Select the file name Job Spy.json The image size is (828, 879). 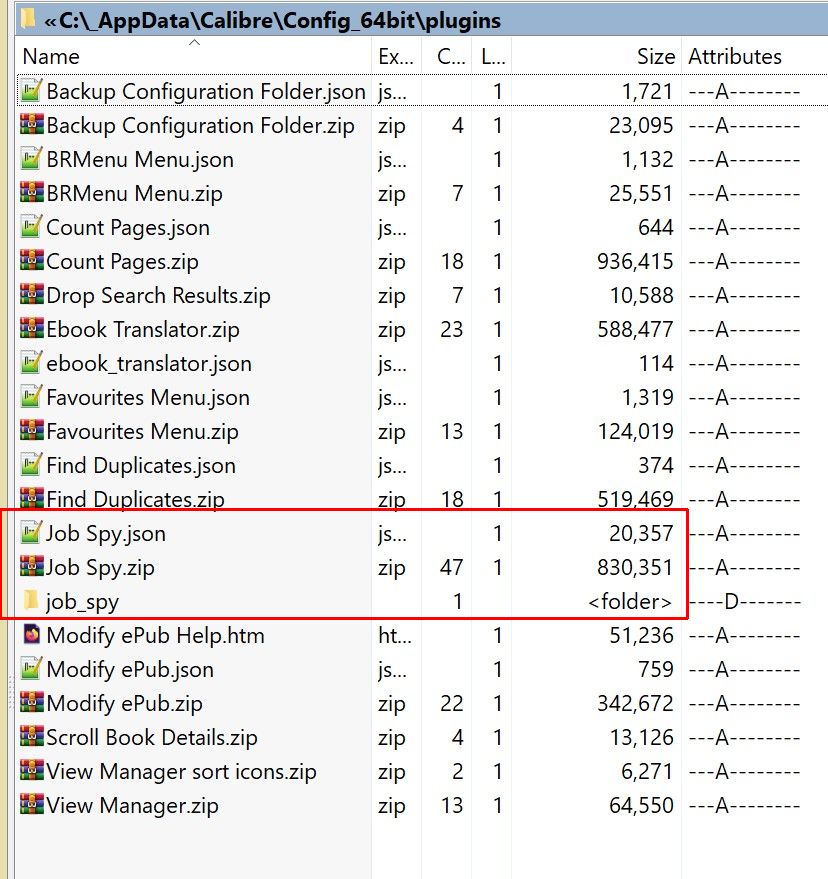point(105,534)
